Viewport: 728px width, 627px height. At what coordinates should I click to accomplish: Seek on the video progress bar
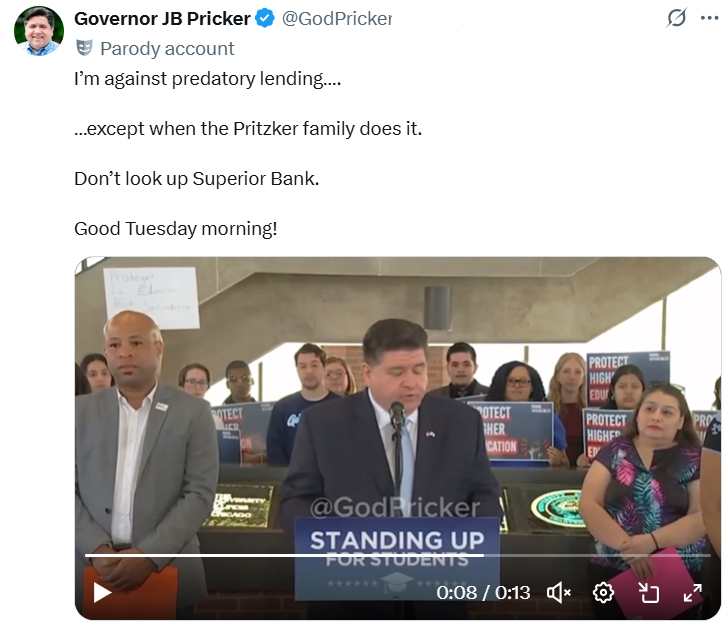pyautogui.click(x=397, y=555)
